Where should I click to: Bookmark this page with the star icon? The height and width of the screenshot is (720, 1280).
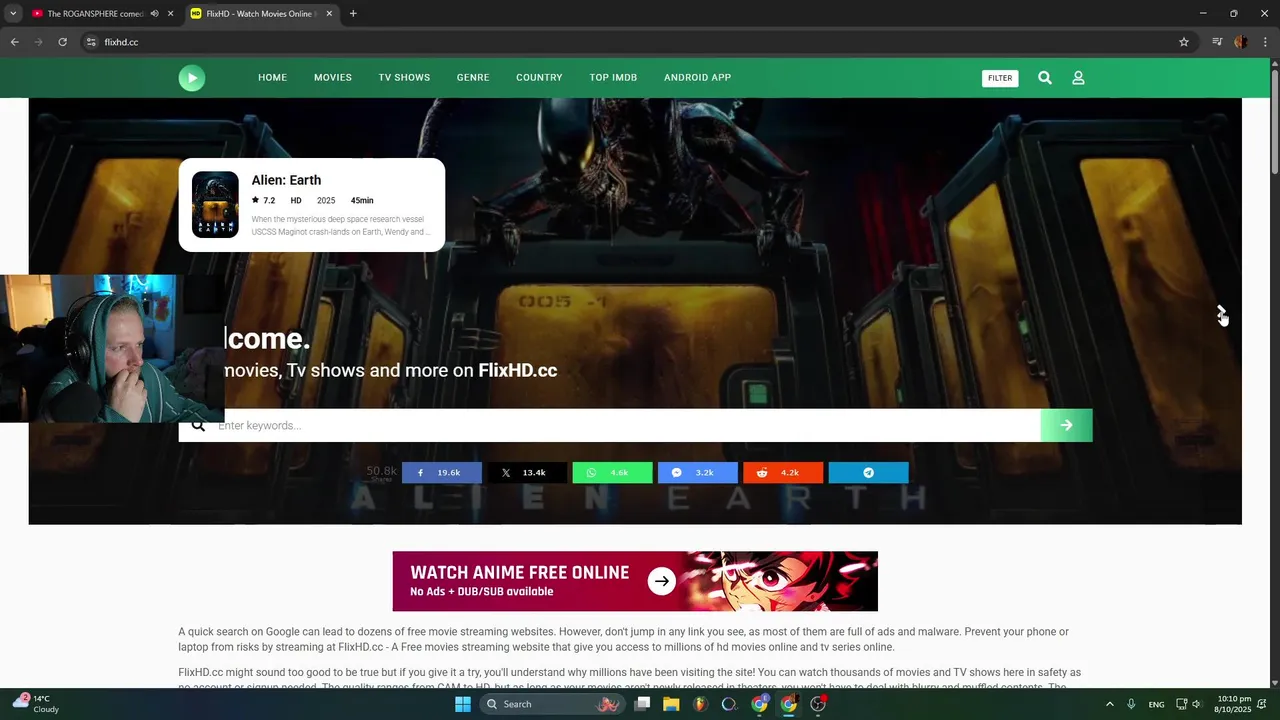click(x=1184, y=42)
